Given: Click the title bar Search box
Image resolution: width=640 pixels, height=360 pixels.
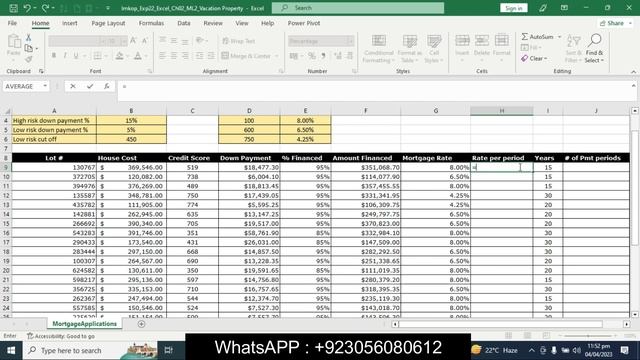Looking at the screenshot, I should point(358,8).
